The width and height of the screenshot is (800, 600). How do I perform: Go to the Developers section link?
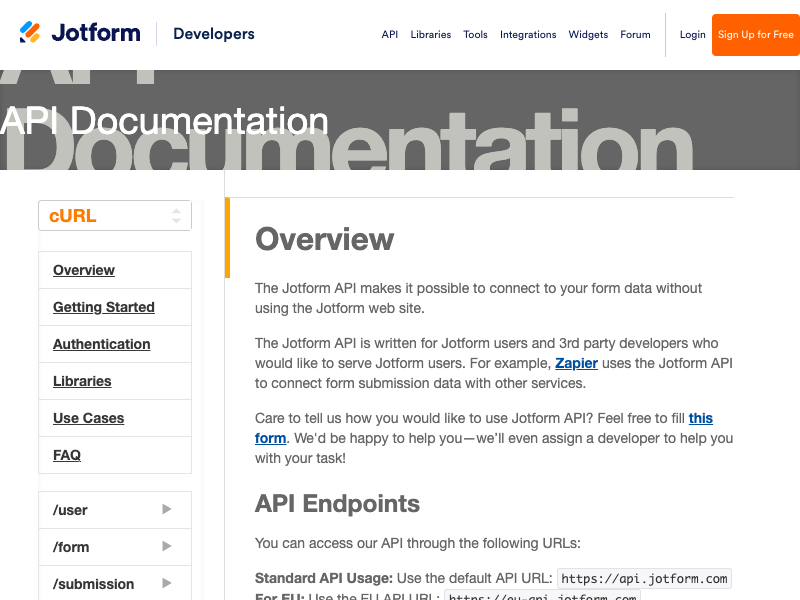pyautogui.click(x=214, y=34)
